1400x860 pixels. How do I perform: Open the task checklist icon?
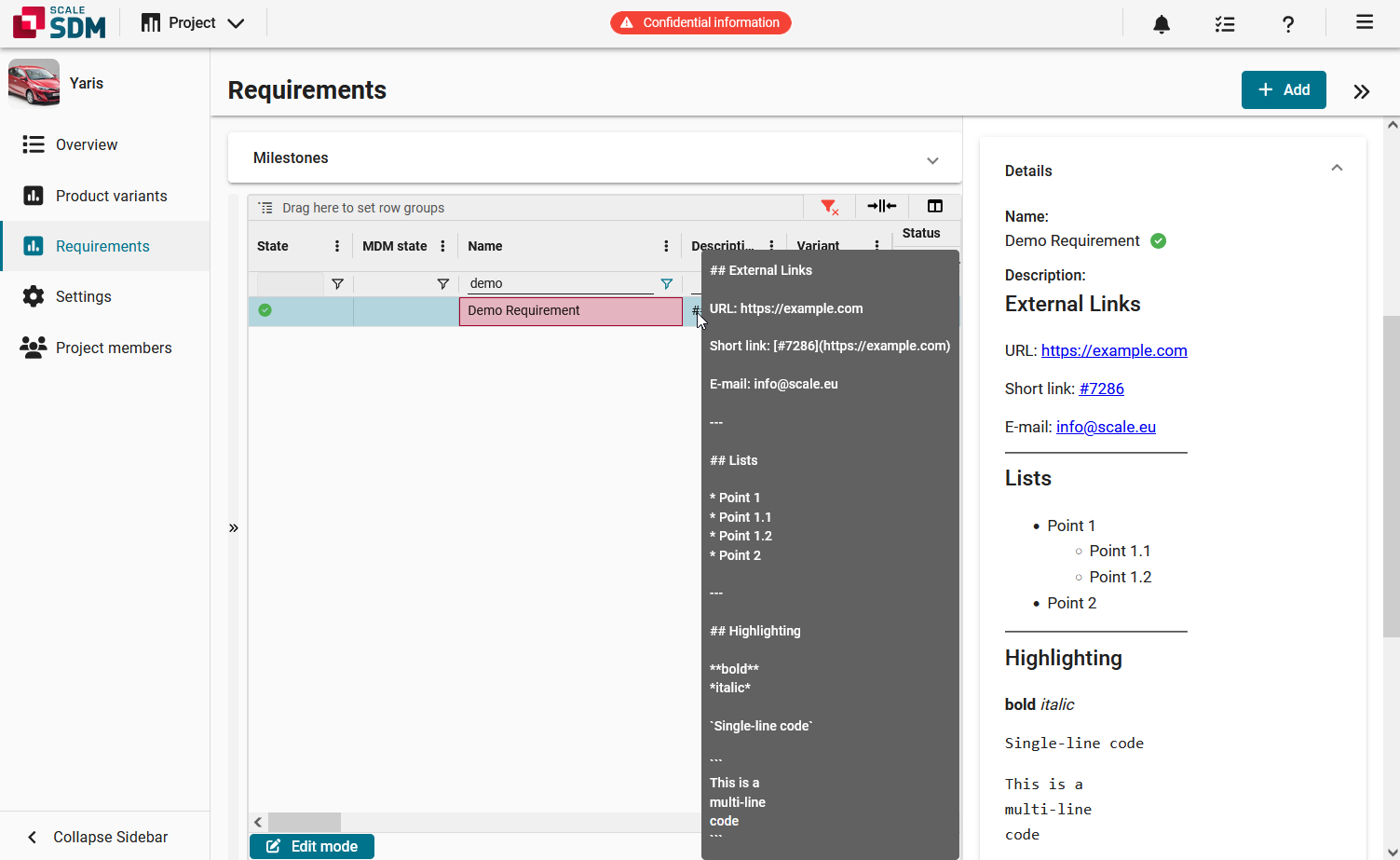[1224, 23]
